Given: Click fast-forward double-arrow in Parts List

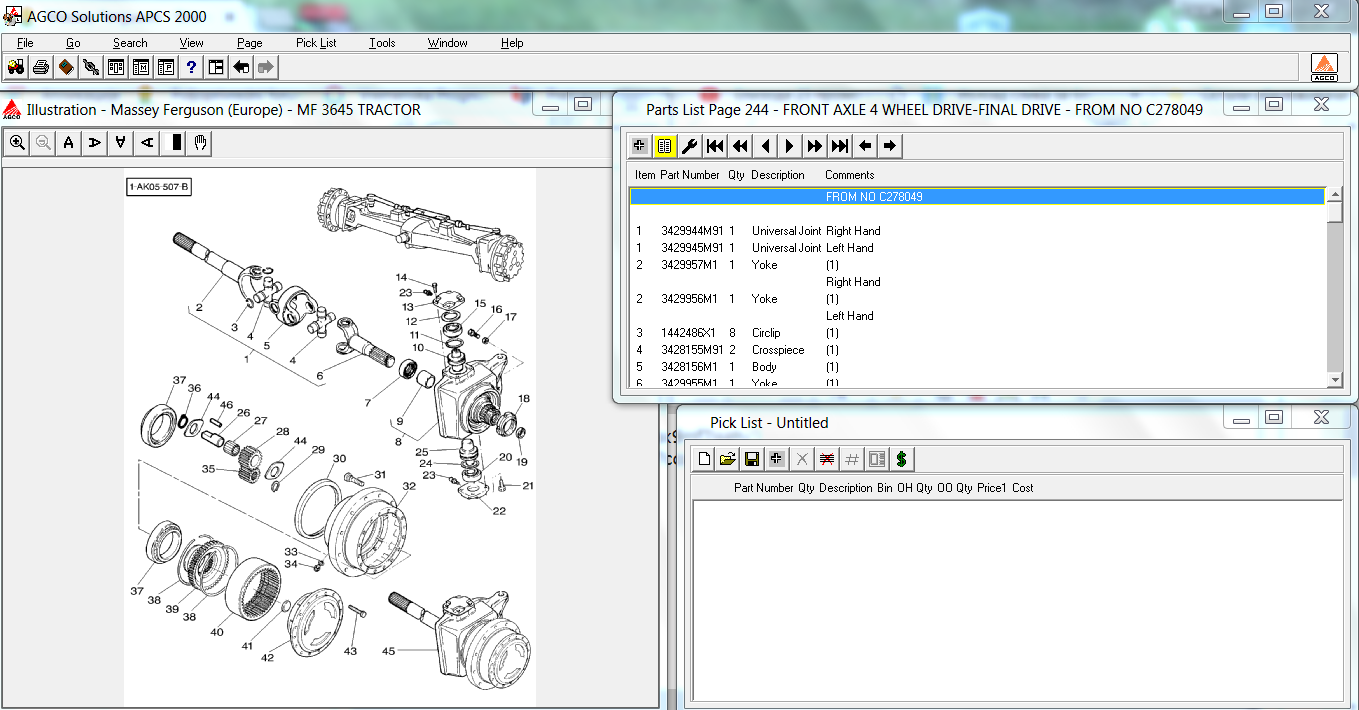Looking at the screenshot, I should coord(815,146).
